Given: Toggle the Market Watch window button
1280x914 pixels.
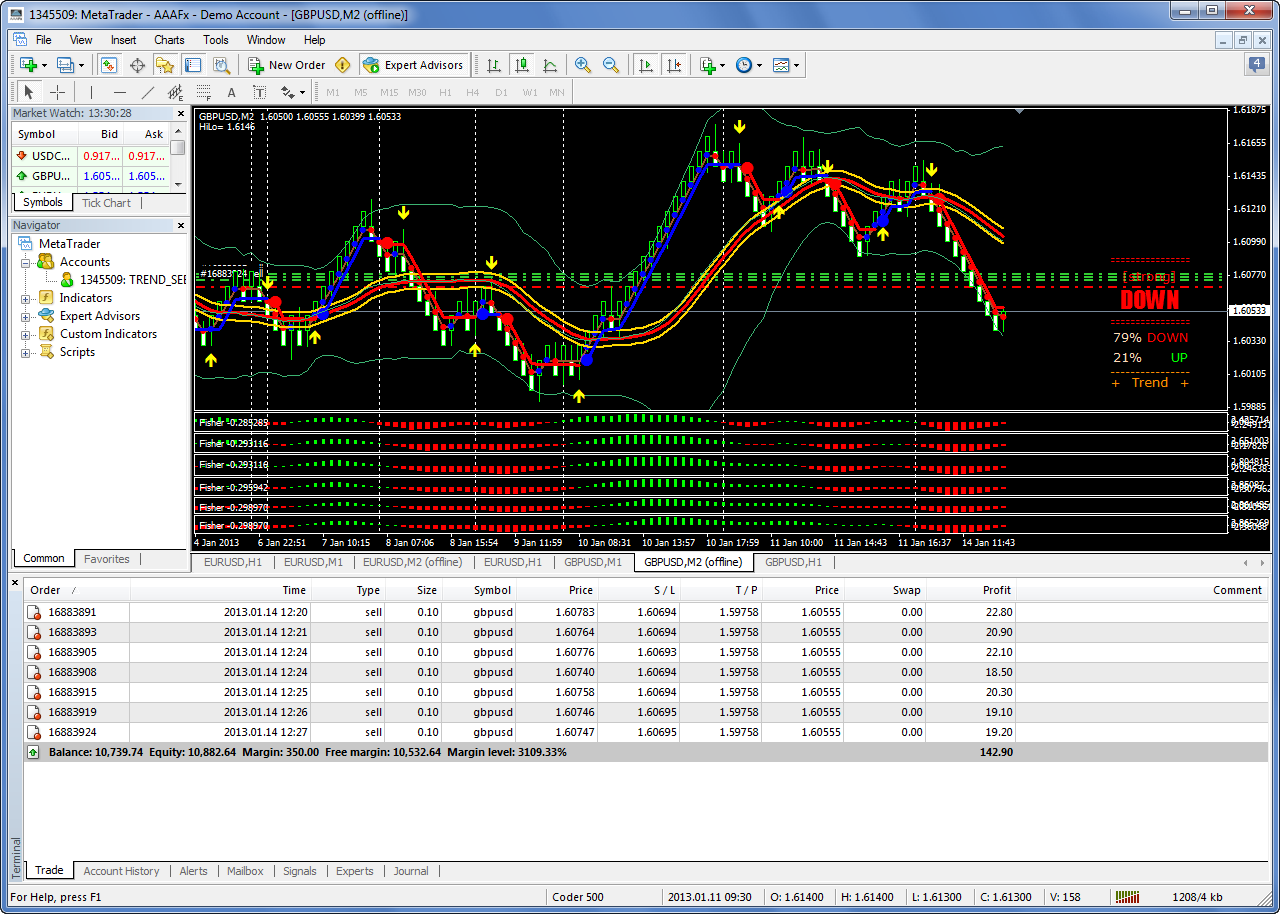Looking at the screenshot, I should tap(109, 65).
